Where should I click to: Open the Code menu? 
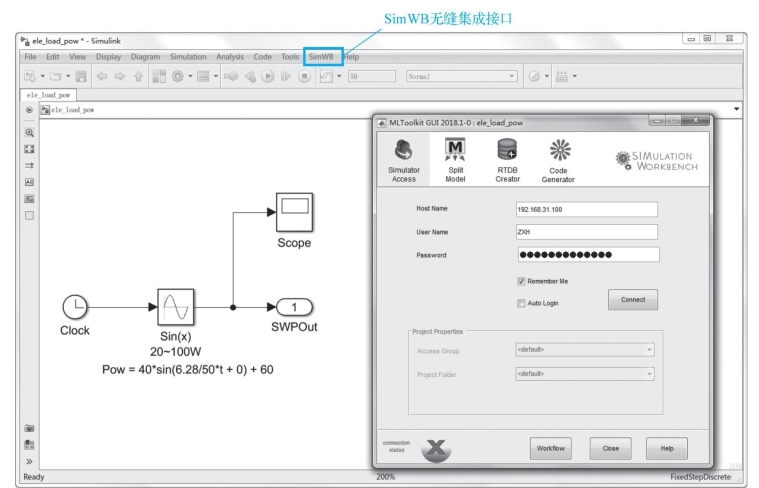click(262, 57)
